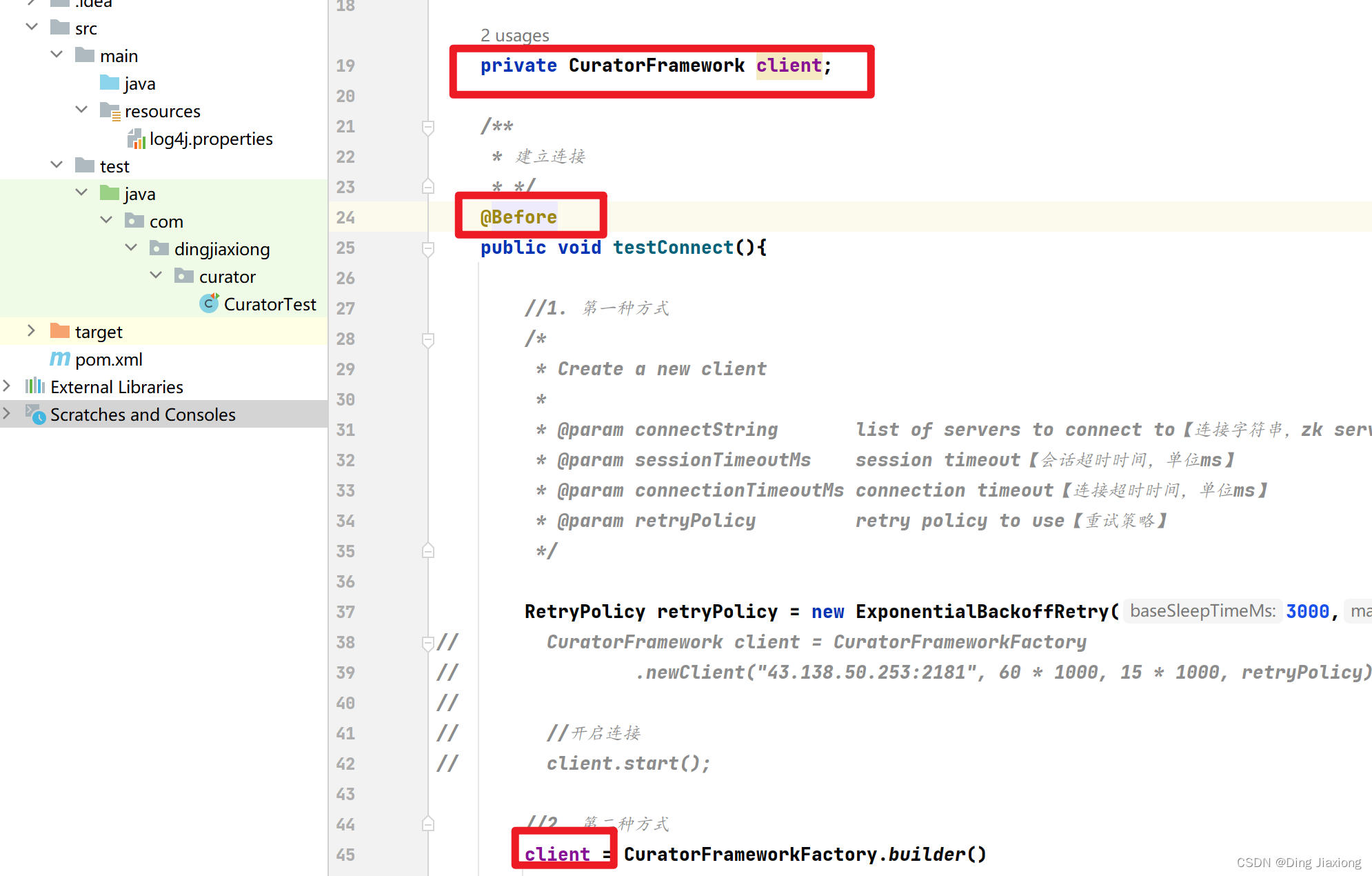Select the External Libraries label

click(117, 387)
